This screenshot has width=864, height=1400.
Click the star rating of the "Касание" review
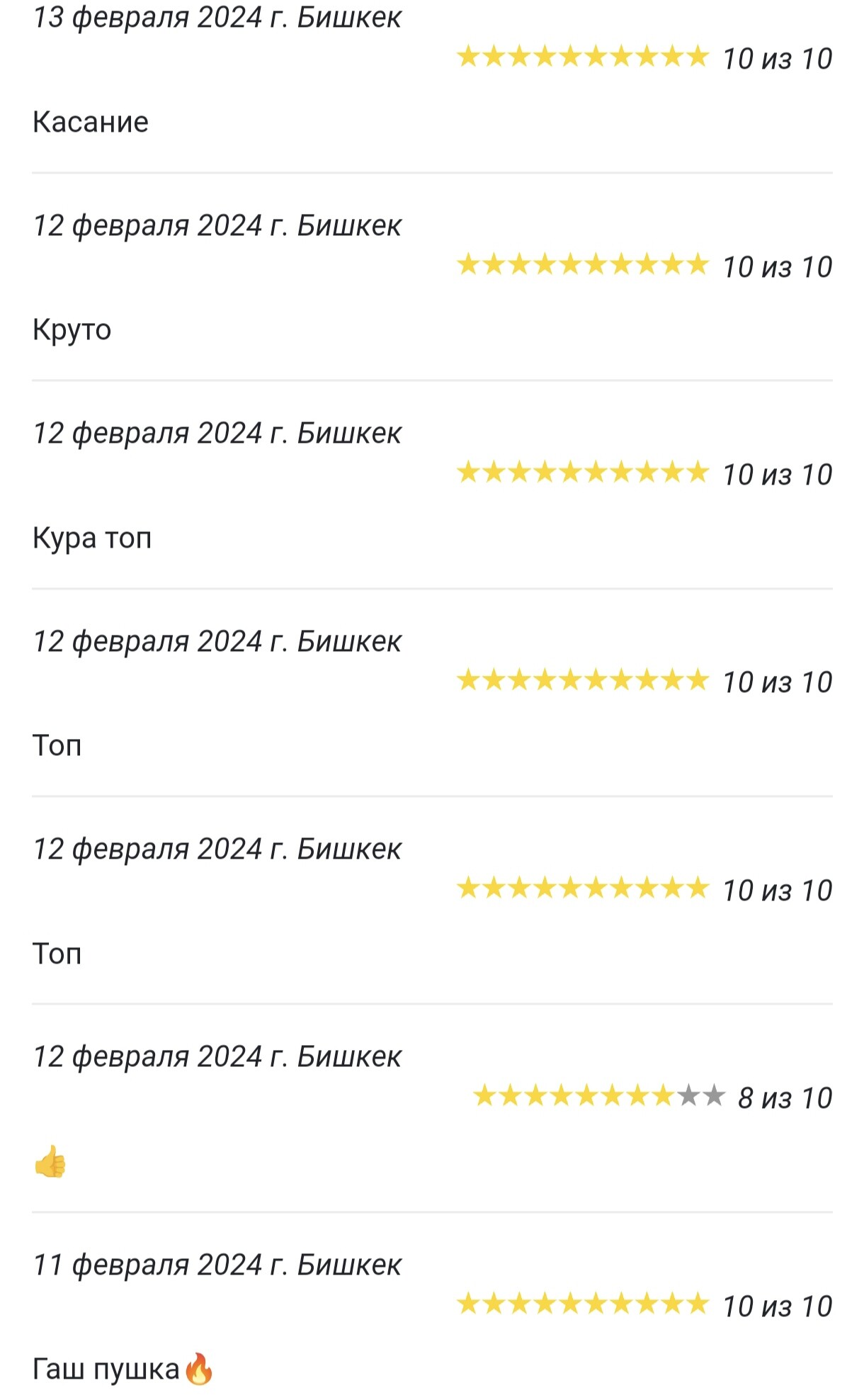(x=582, y=56)
